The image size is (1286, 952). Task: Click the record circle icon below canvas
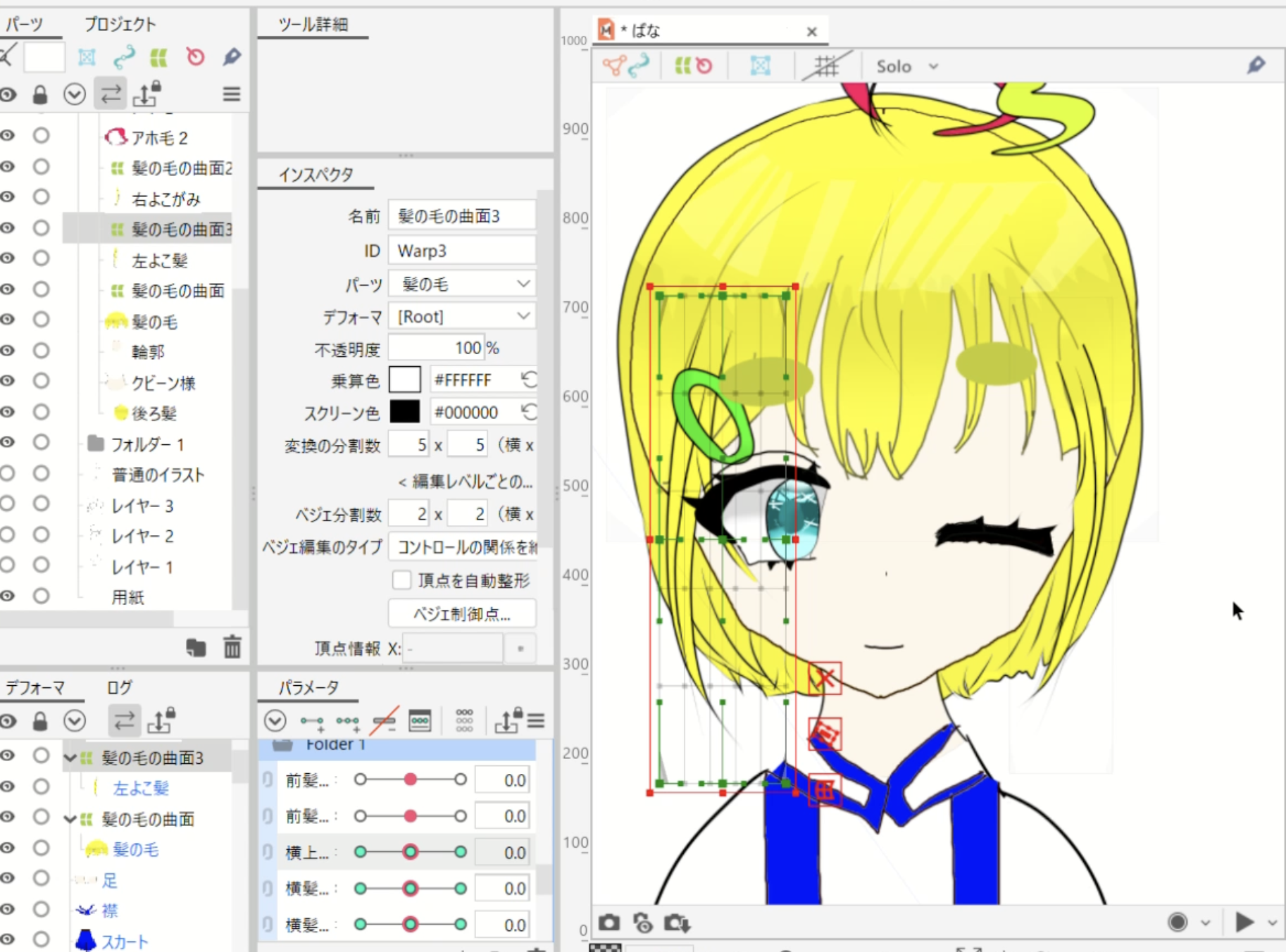point(1178,922)
